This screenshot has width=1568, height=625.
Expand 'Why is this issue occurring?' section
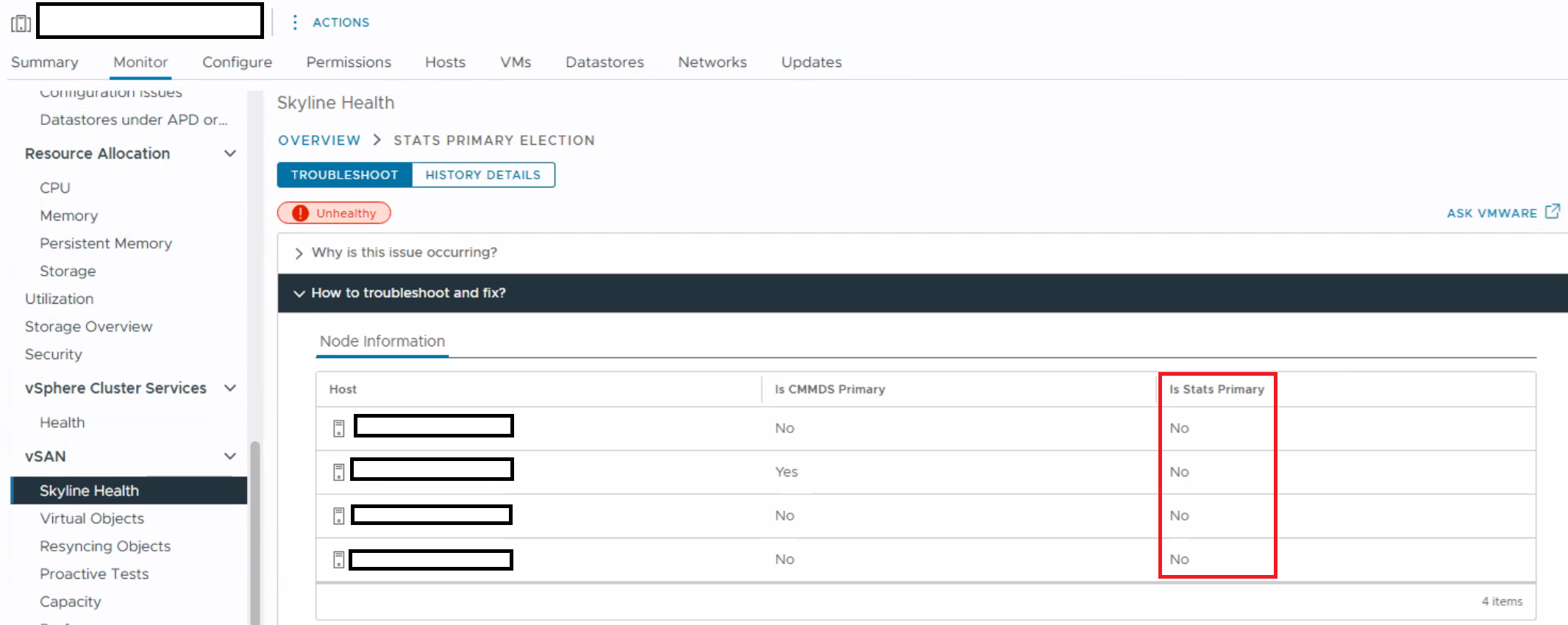click(299, 253)
